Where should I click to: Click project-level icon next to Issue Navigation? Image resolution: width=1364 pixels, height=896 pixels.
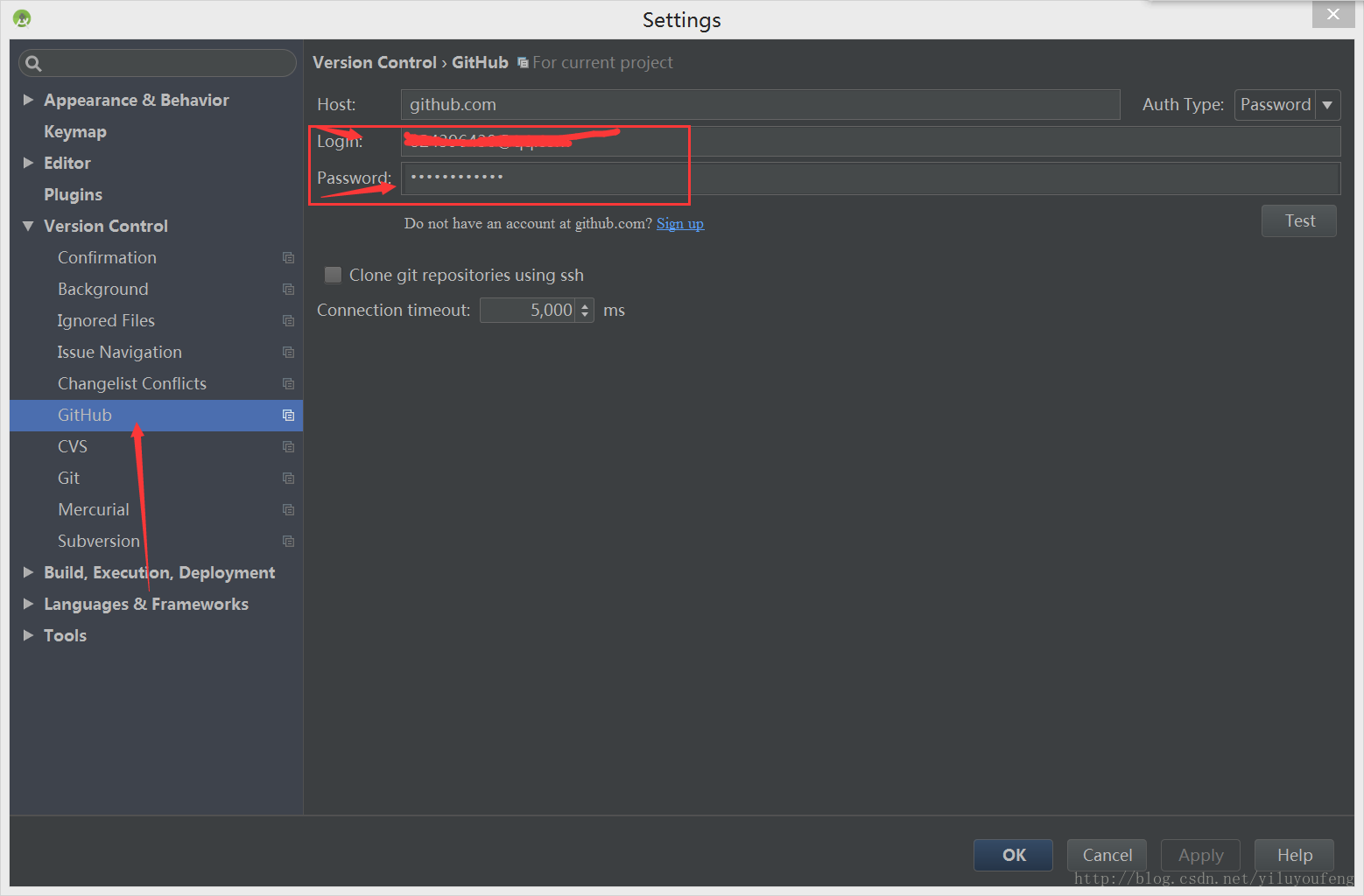(x=288, y=353)
